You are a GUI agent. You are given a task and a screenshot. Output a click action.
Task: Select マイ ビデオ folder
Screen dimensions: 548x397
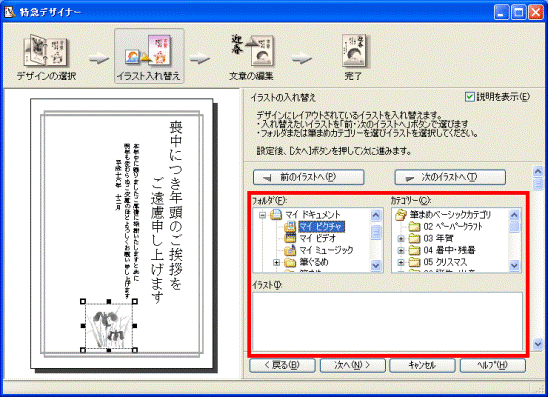(x=317, y=238)
